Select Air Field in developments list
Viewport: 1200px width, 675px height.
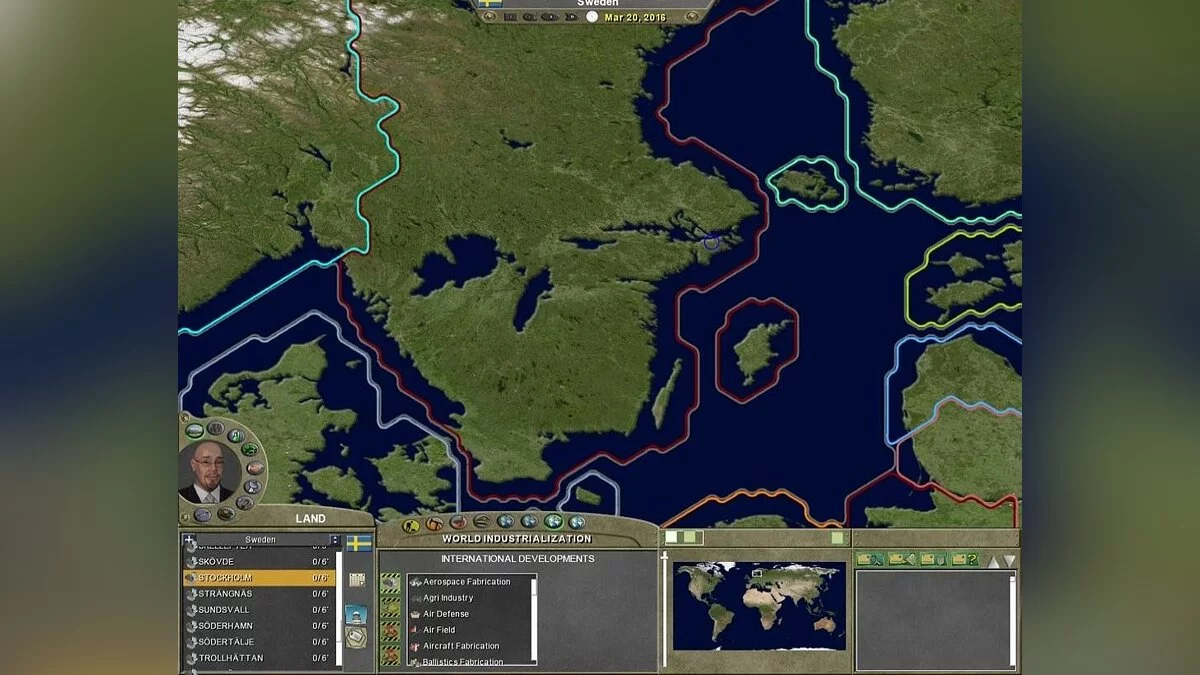pyautogui.click(x=467, y=630)
